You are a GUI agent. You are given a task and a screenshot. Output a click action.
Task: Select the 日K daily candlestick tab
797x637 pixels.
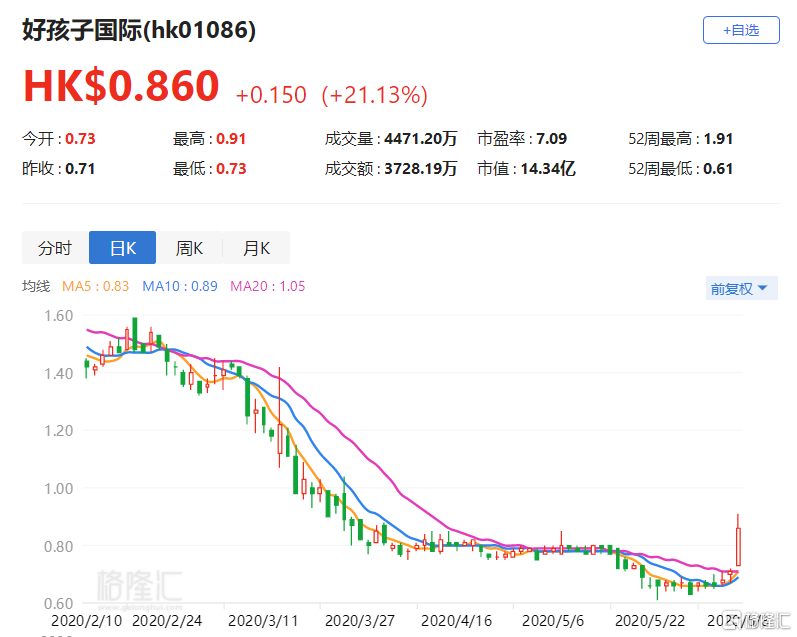point(122,248)
